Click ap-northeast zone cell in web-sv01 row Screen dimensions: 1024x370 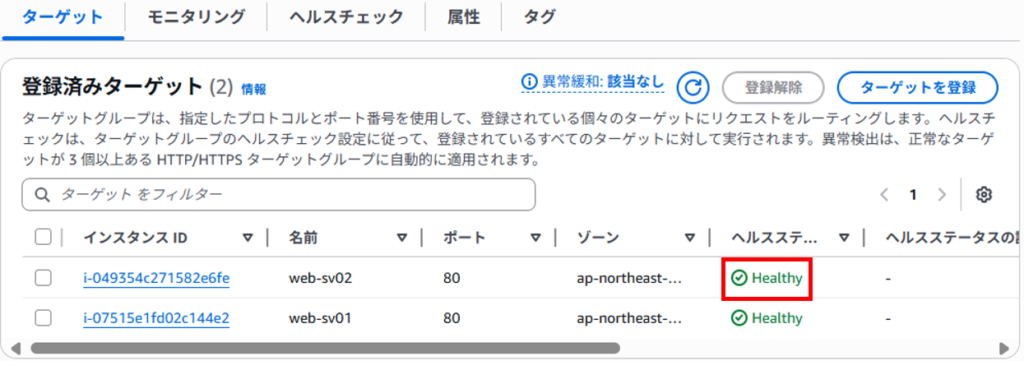(630, 318)
